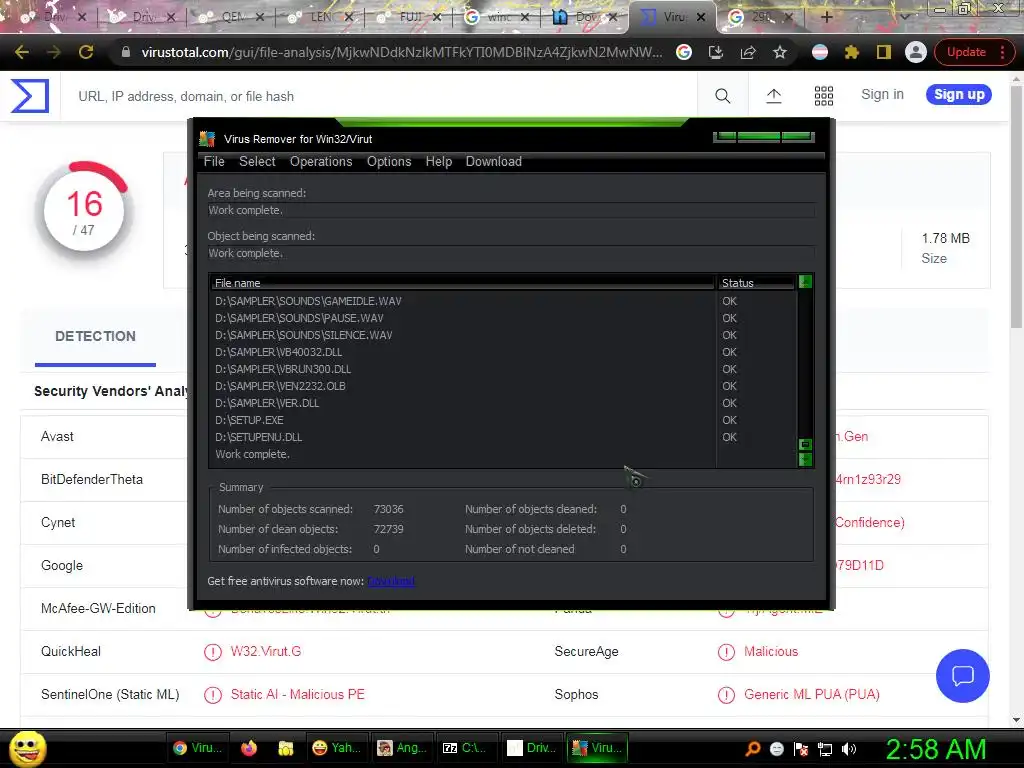Open the Download menu
1024x768 pixels.
coord(493,161)
